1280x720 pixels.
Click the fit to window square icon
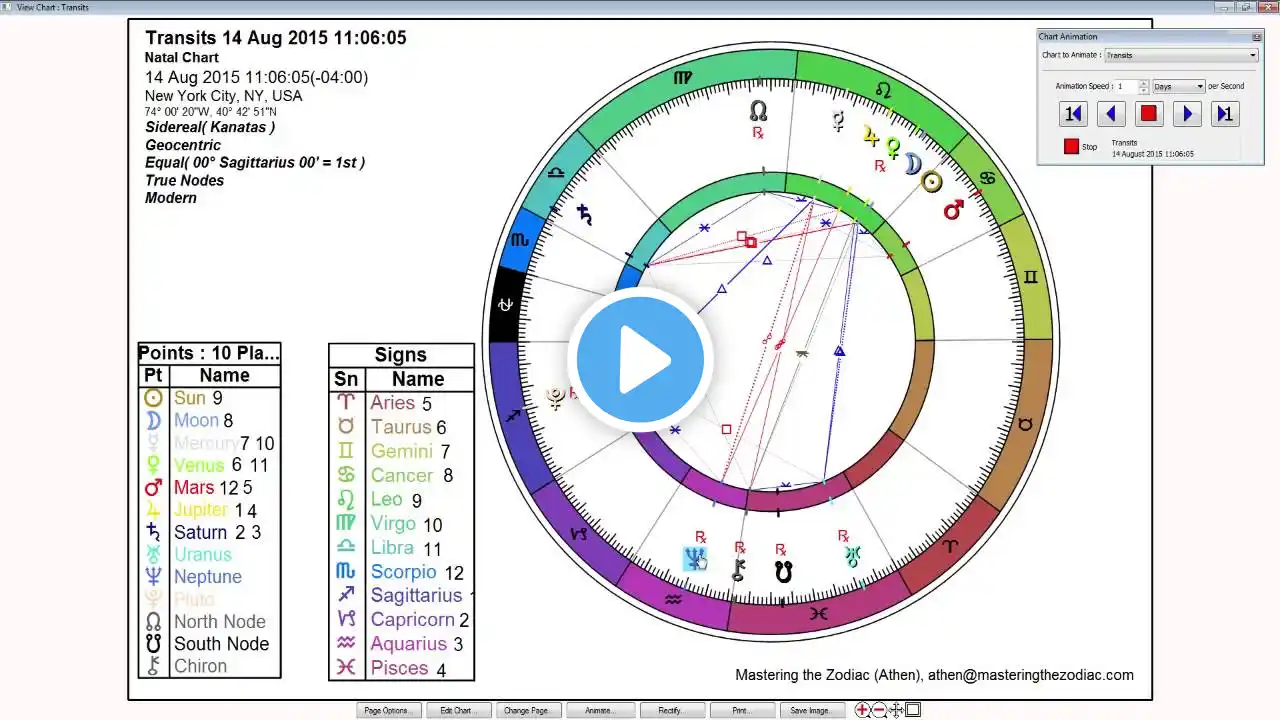(913, 710)
